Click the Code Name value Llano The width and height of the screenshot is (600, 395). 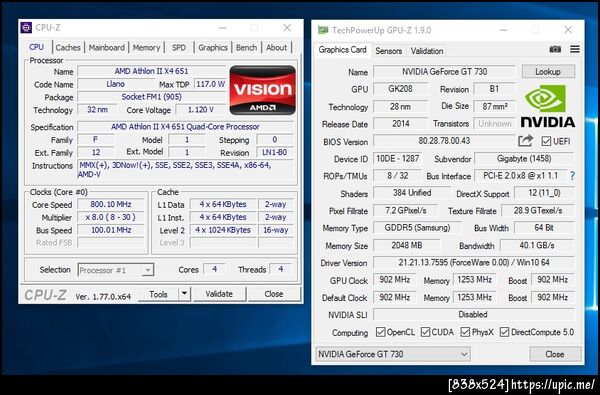[115, 84]
